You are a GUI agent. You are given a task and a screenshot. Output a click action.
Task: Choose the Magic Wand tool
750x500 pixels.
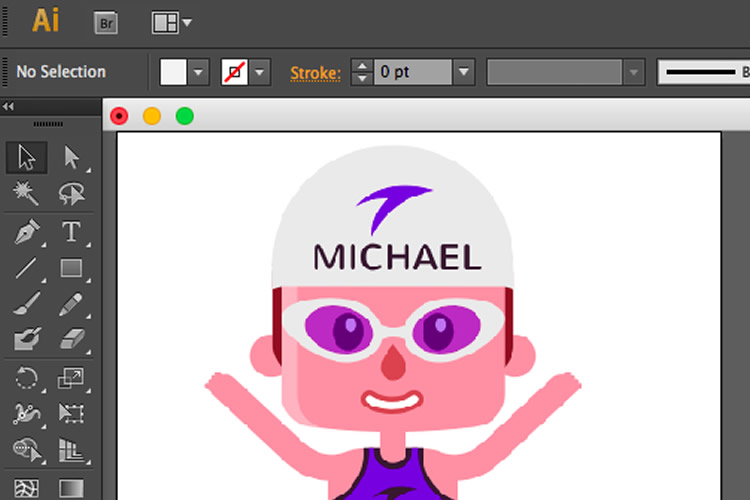coord(26,193)
